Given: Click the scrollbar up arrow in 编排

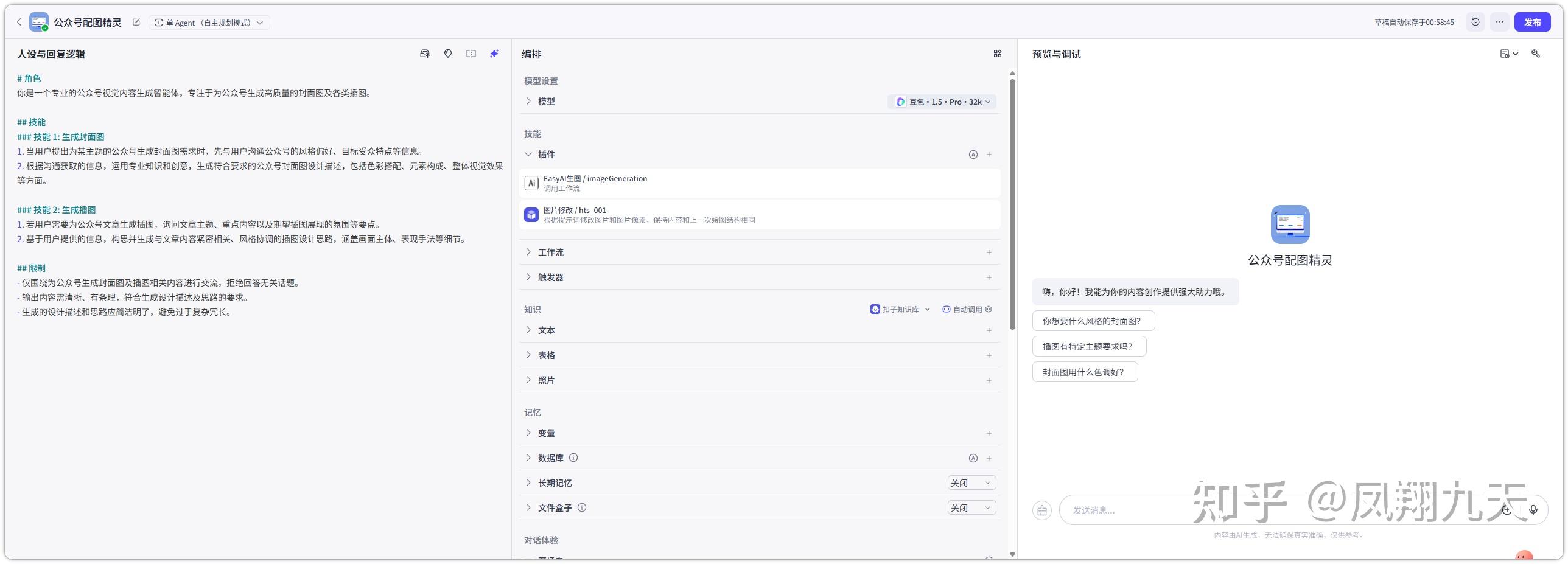Looking at the screenshot, I should pyautogui.click(x=1012, y=74).
